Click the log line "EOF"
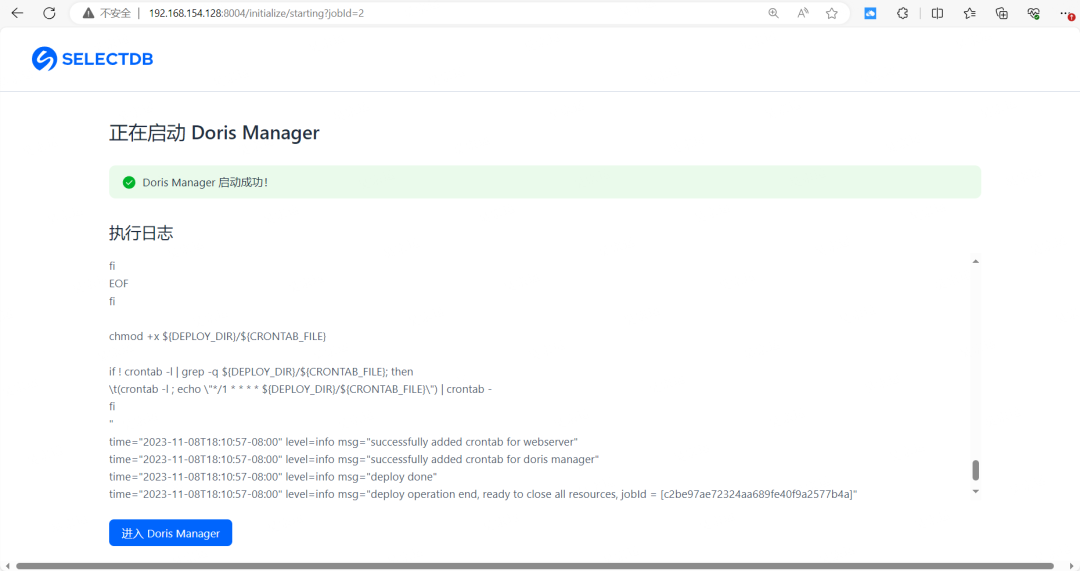This screenshot has height=571, width=1080. point(118,284)
